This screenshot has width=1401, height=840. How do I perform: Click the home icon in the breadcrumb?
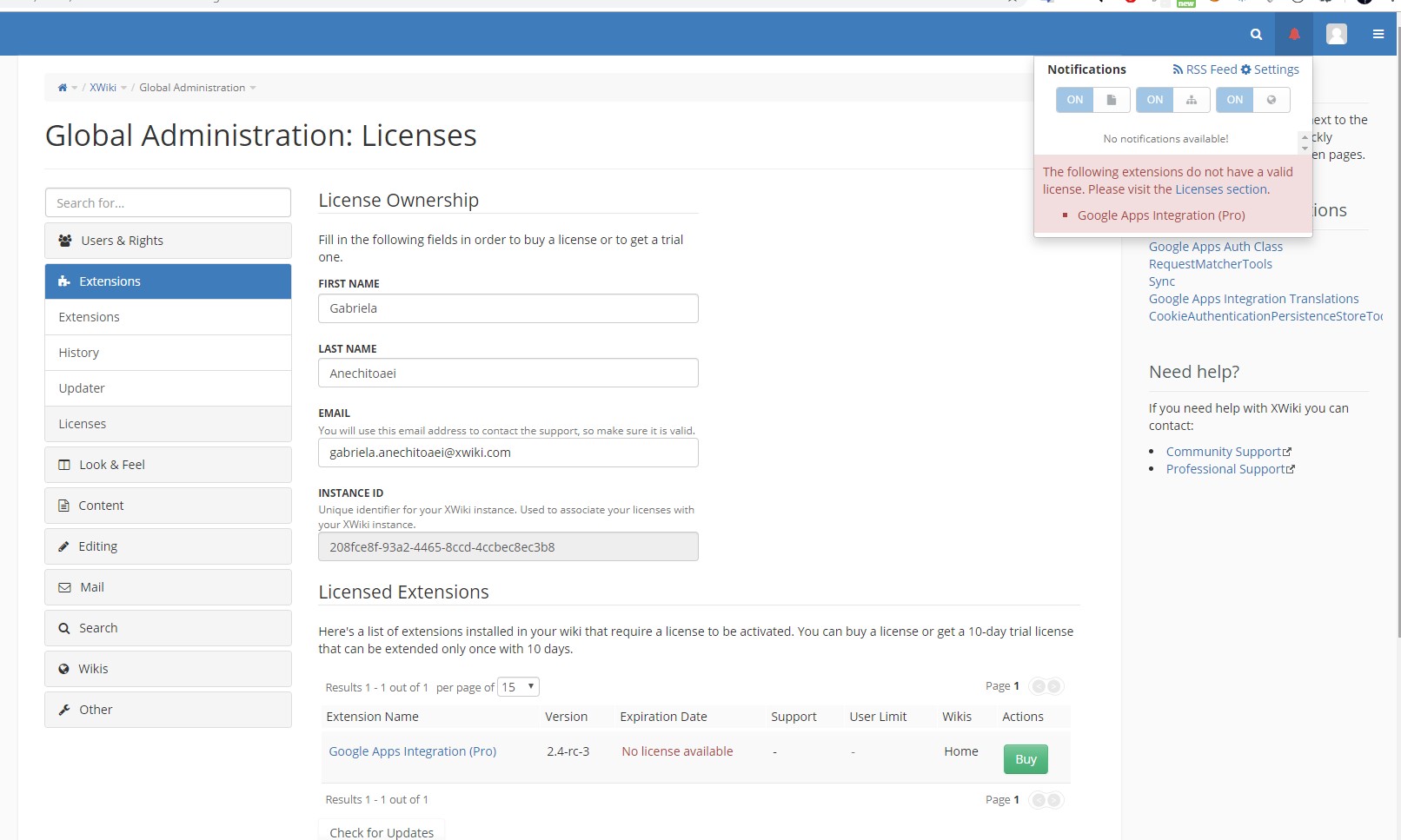click(63, 87)
